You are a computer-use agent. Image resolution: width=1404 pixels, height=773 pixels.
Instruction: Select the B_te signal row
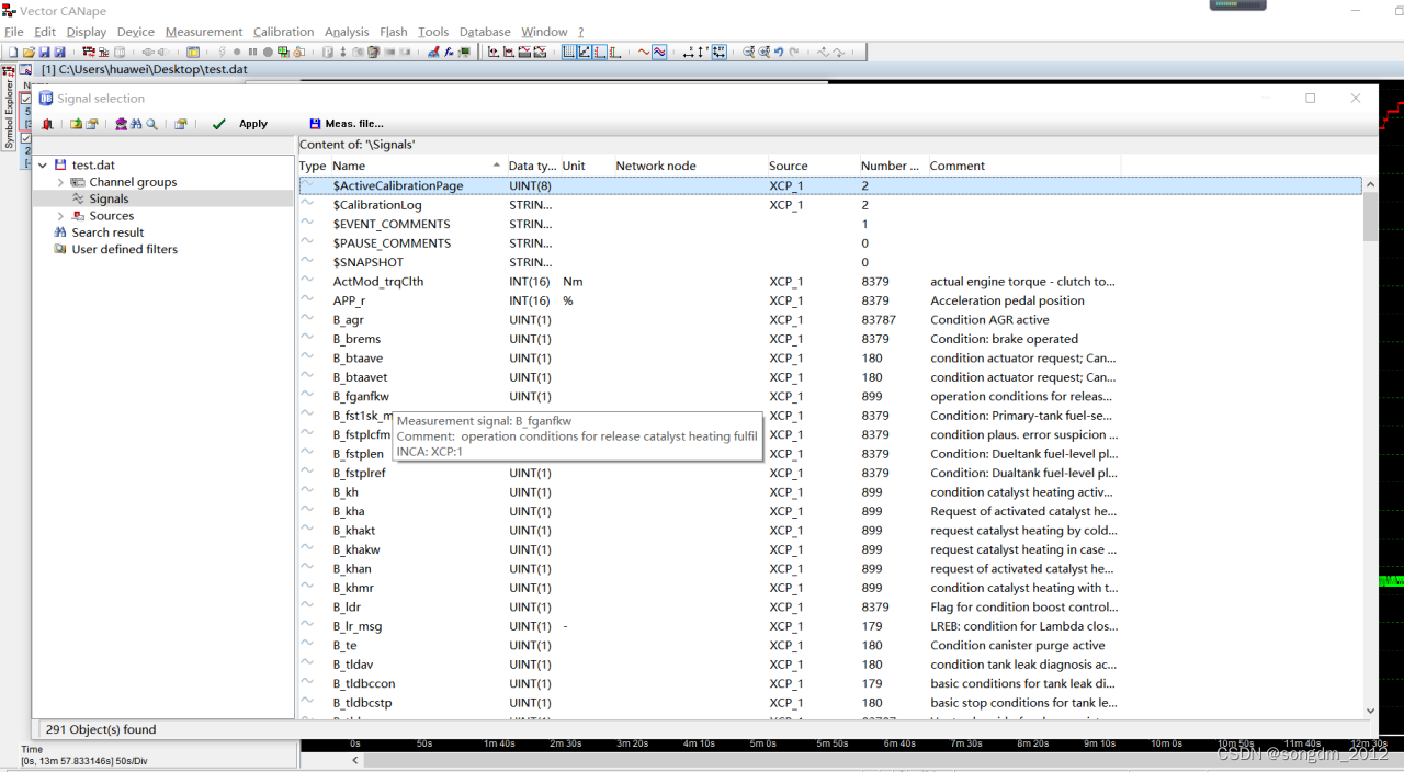[830, 645]
